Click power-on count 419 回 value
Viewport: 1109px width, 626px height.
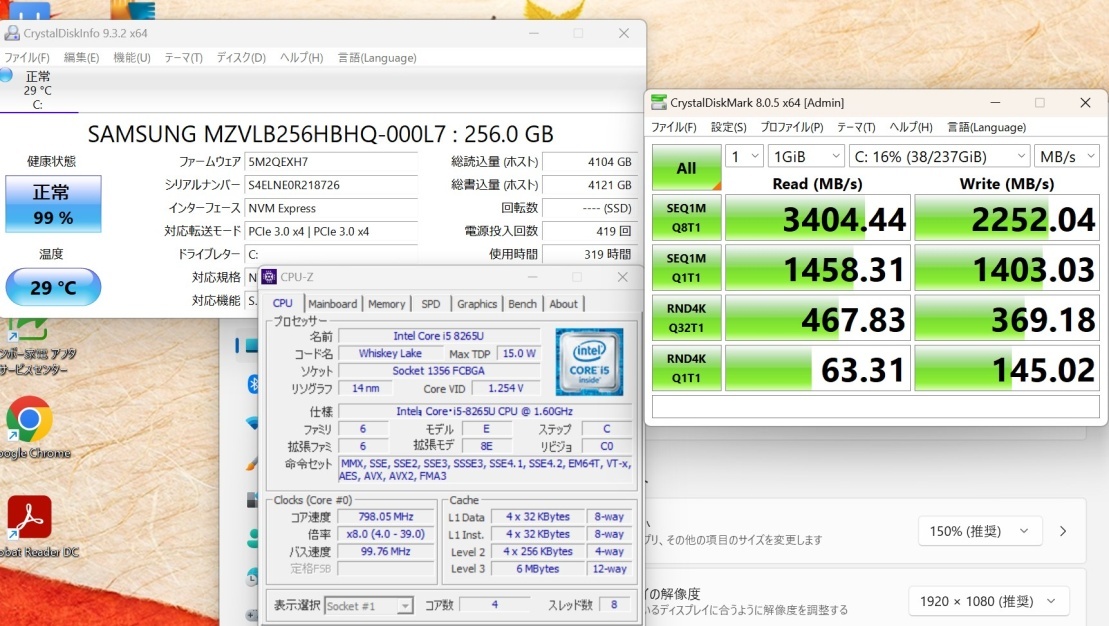[588, 231]
